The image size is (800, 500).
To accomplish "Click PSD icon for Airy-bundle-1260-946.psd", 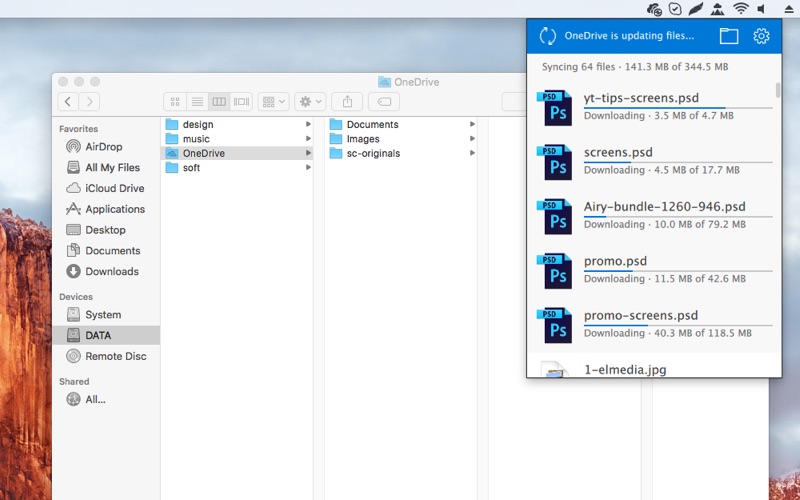I will [x=555, y=216].
